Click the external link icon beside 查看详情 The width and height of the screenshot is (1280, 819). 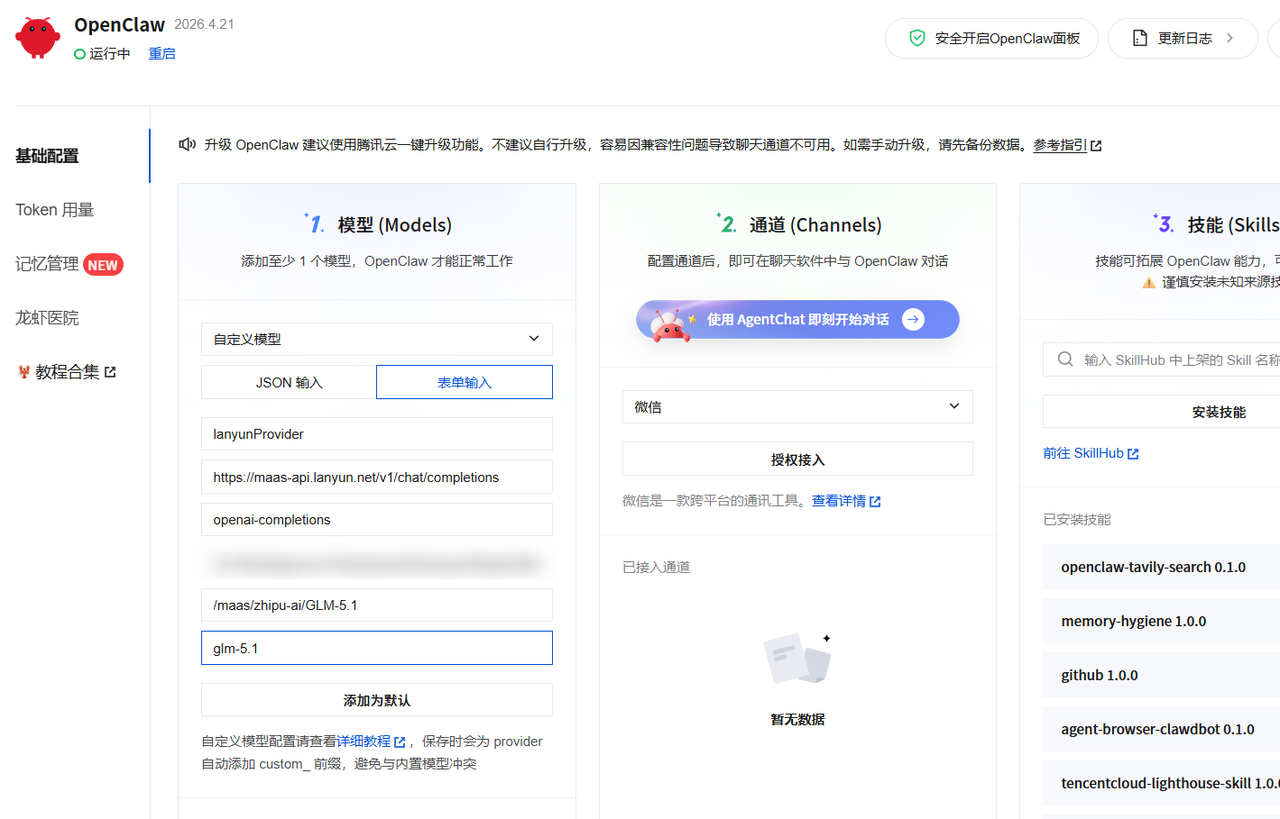[x=875, y=501]
